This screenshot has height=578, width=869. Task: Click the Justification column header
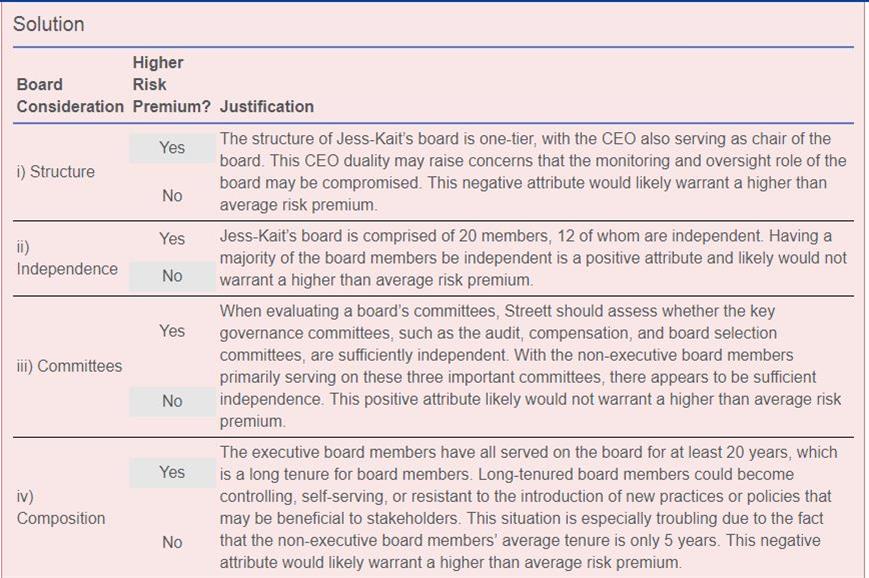click(267, 106)
